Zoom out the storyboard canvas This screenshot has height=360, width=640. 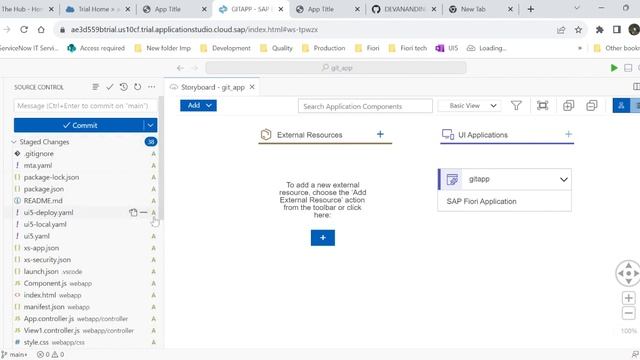coord(628,313)
